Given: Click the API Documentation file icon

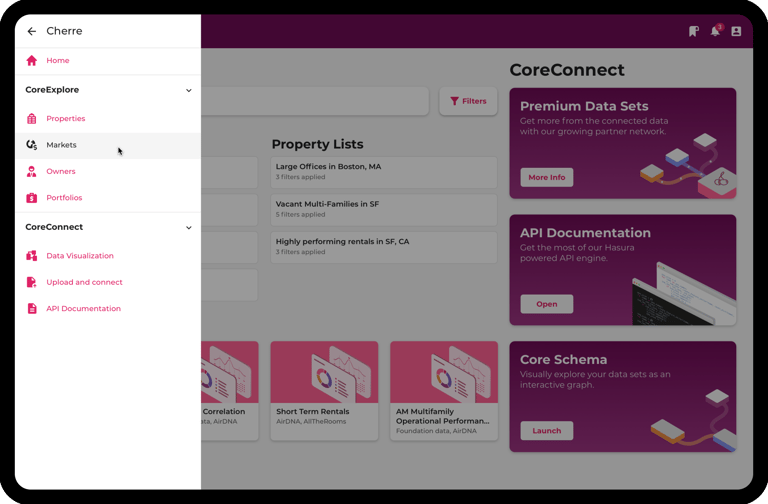Looking at the screenshot, I should 32,309.
